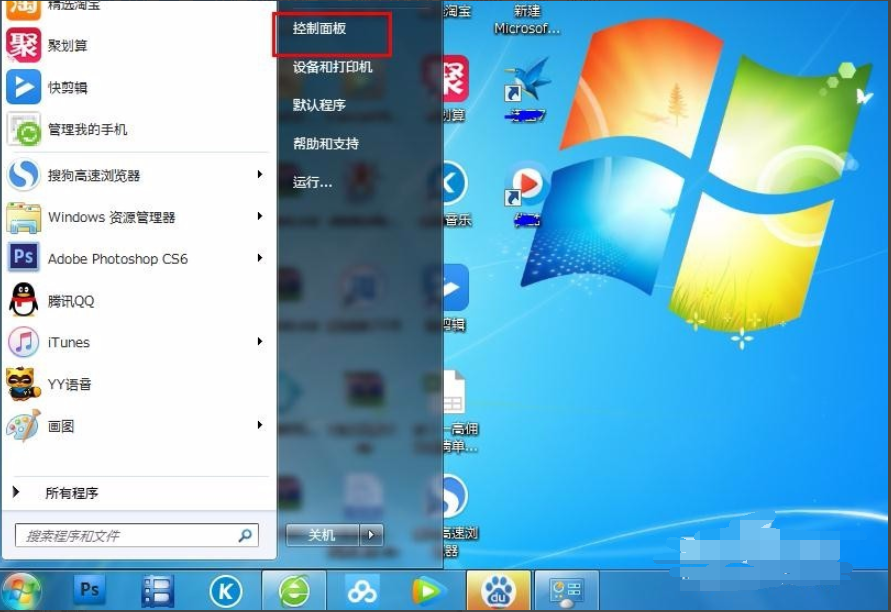Expand the shutdown options arrow
The image size is (891, 612).
tap(371, 535)
